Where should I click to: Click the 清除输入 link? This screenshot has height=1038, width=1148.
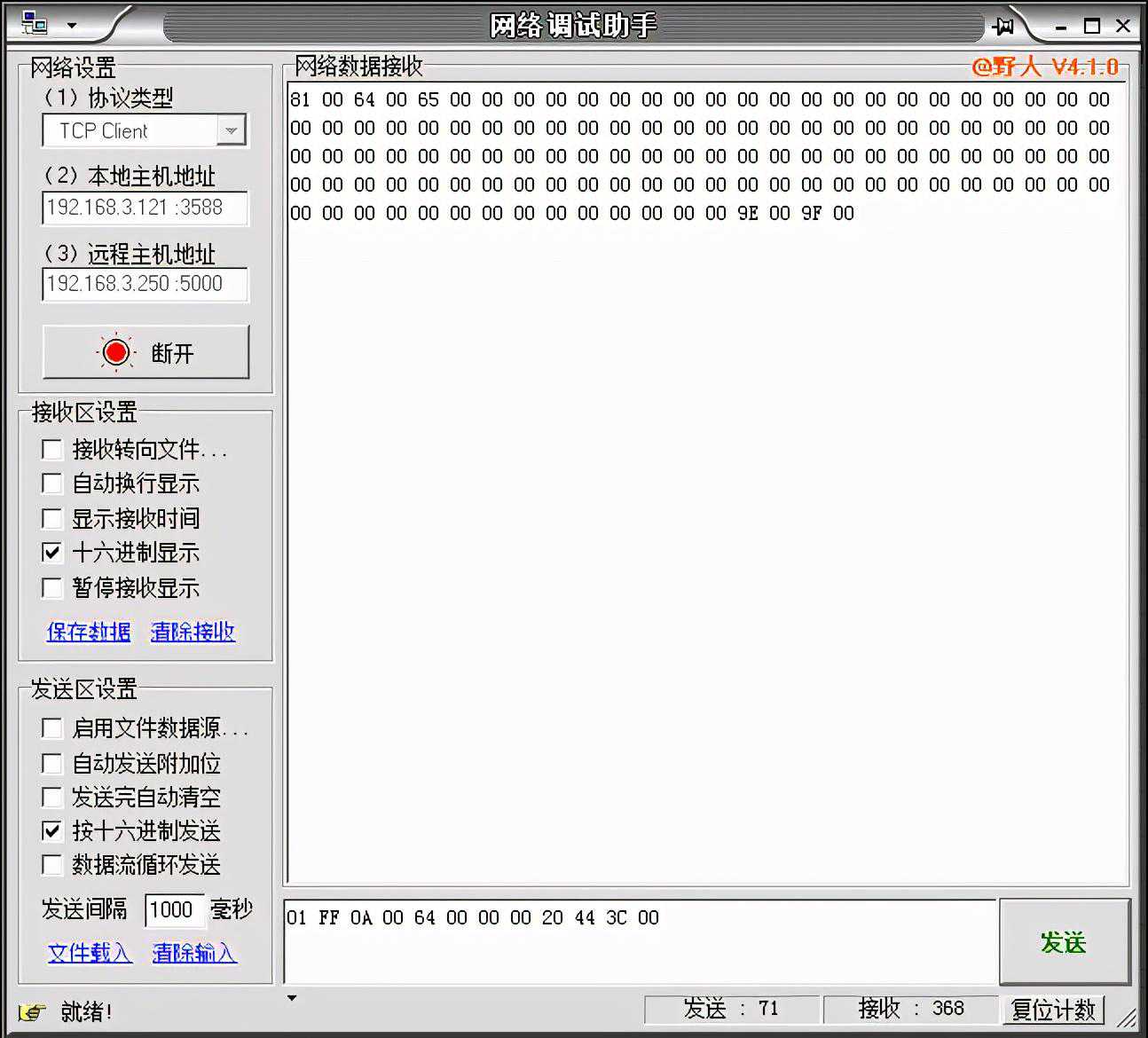[x=194, y=953]
